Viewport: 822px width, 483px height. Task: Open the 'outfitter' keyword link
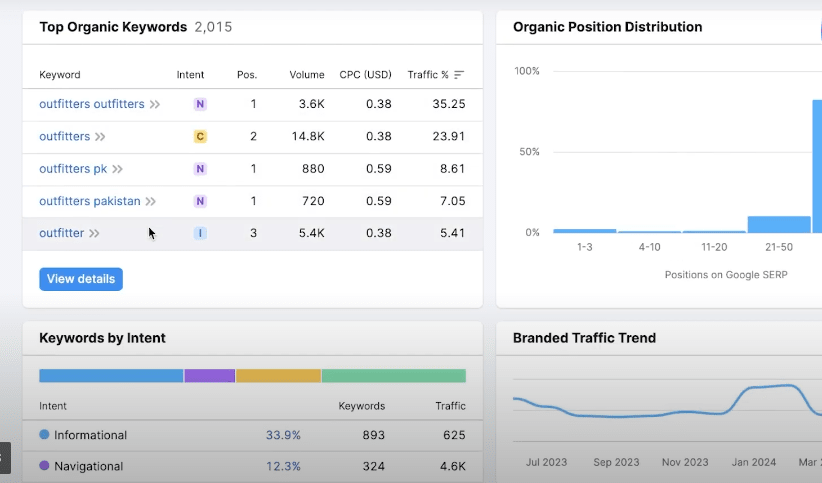coord(61,233)
